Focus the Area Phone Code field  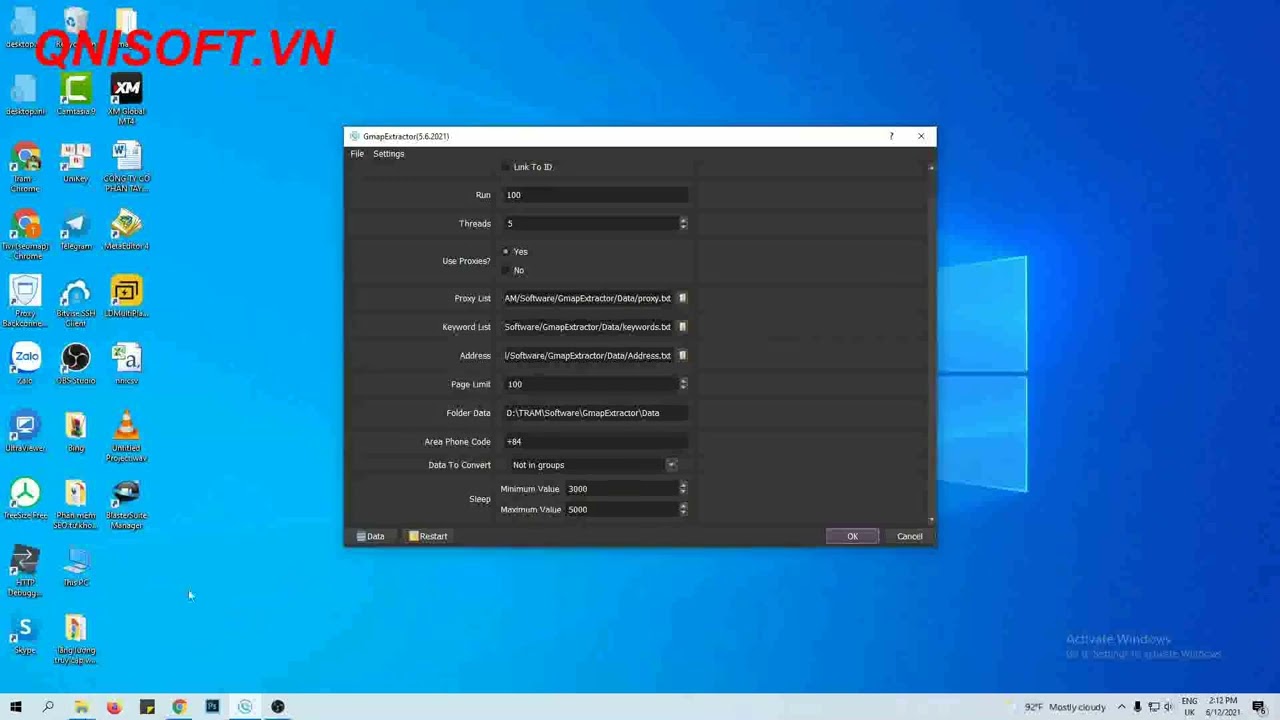pyautogui.click(x=595, y=441)
